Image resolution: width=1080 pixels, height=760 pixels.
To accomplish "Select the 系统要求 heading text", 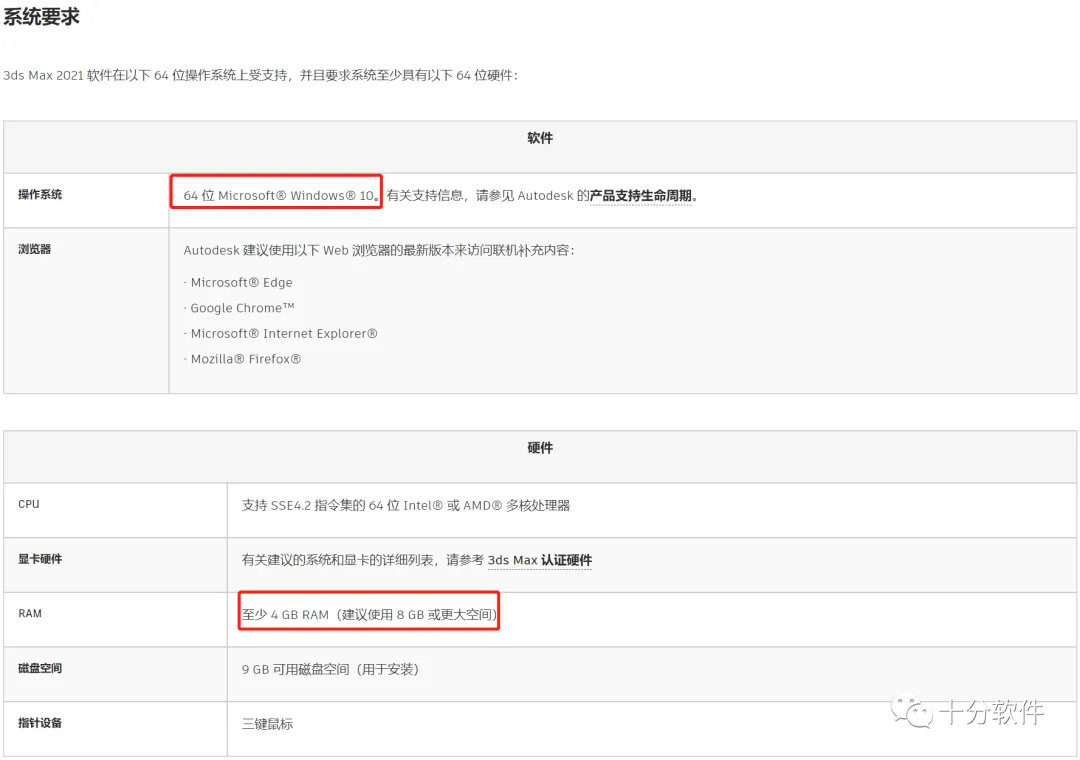I will [41, 16].
